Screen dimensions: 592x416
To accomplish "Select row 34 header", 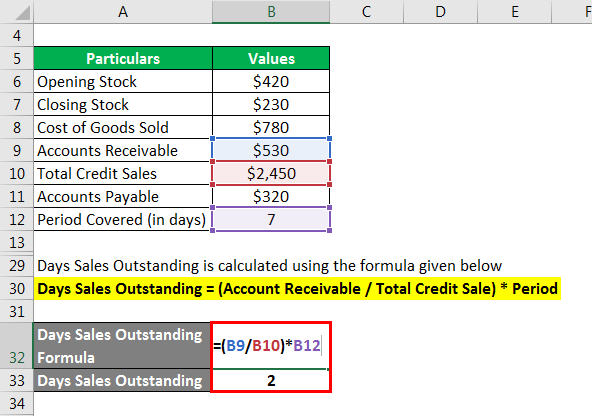I will (17, 404).
